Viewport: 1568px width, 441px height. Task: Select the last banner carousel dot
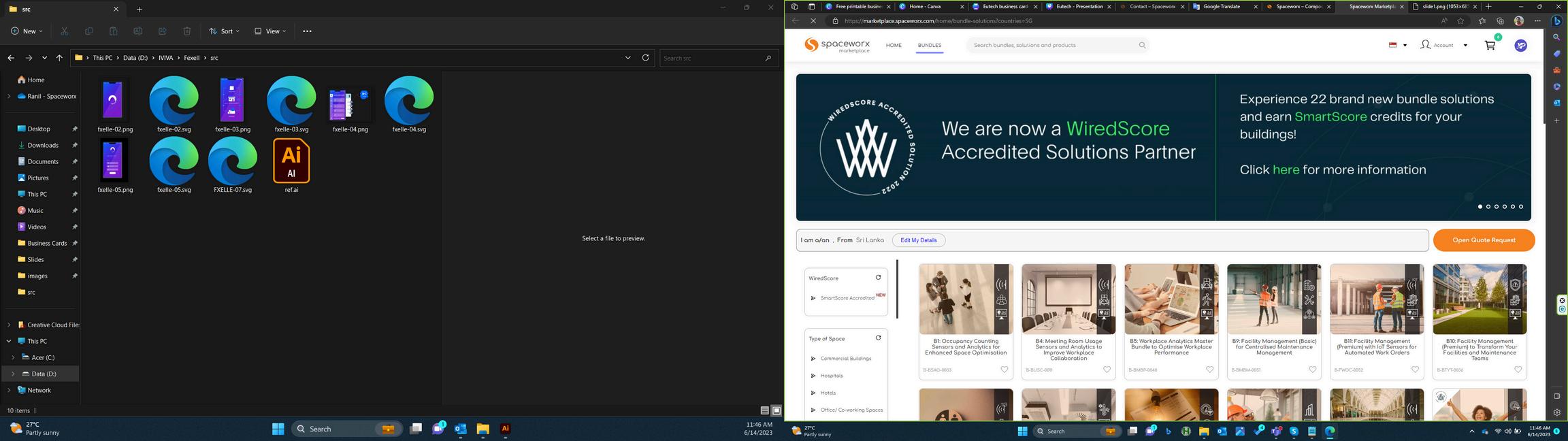click(x=1520, y=206)
